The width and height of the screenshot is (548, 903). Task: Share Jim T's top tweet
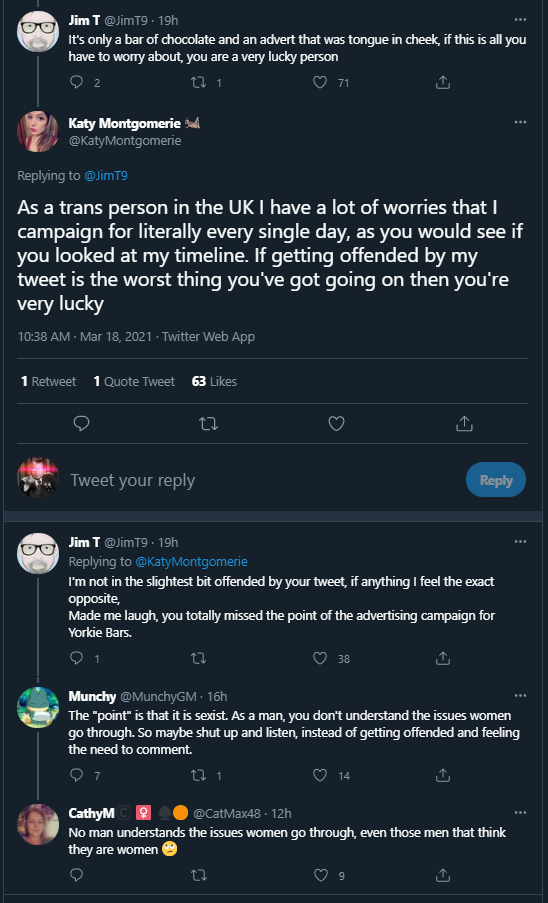pyautogui.click(x=442, y=83)
